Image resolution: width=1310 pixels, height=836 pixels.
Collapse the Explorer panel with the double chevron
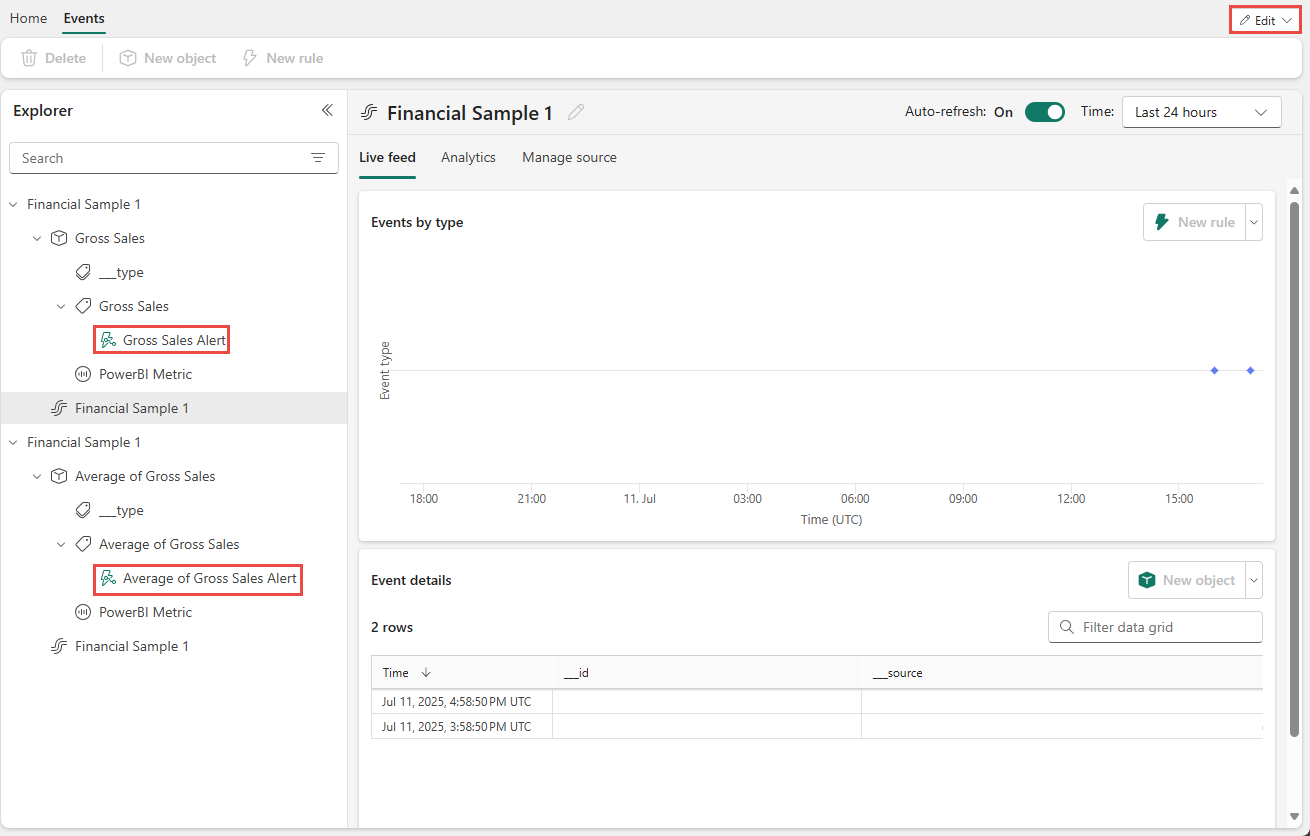[x=327, y=110]
